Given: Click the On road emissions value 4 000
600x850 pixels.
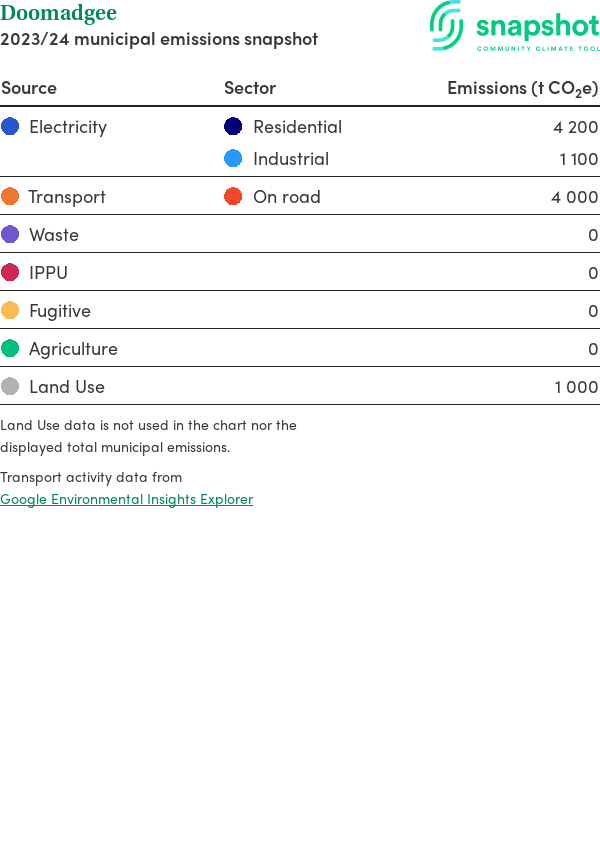Looking at the screenshot, I should (x=574, y=197).
